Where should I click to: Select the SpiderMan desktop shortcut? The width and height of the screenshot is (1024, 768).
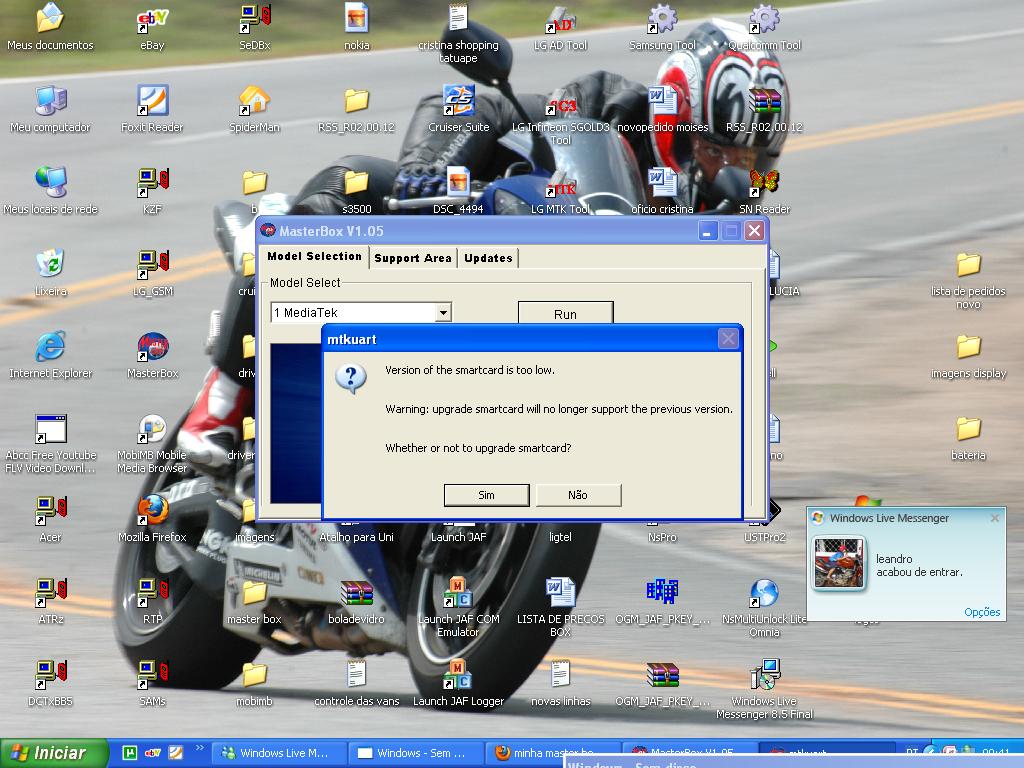[255, 109]
